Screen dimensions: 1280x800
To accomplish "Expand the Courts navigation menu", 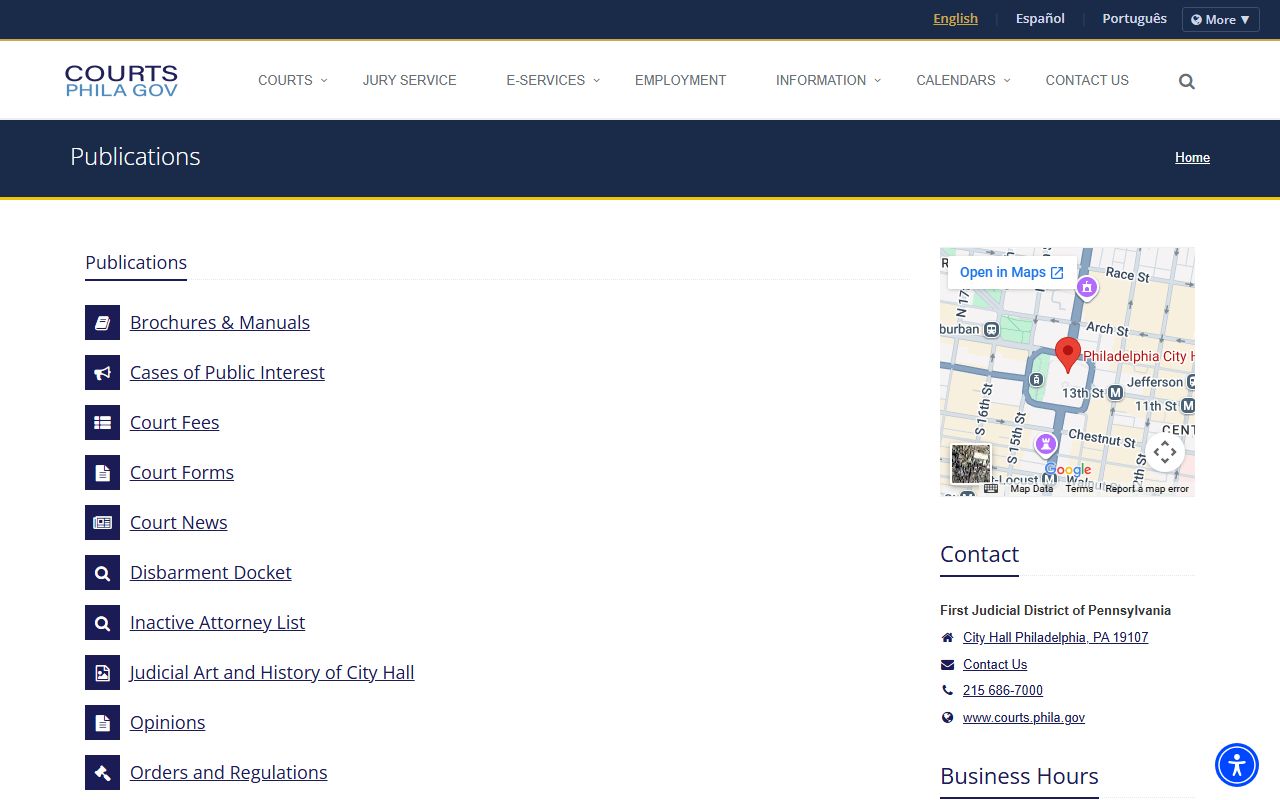I will (292, 80).
